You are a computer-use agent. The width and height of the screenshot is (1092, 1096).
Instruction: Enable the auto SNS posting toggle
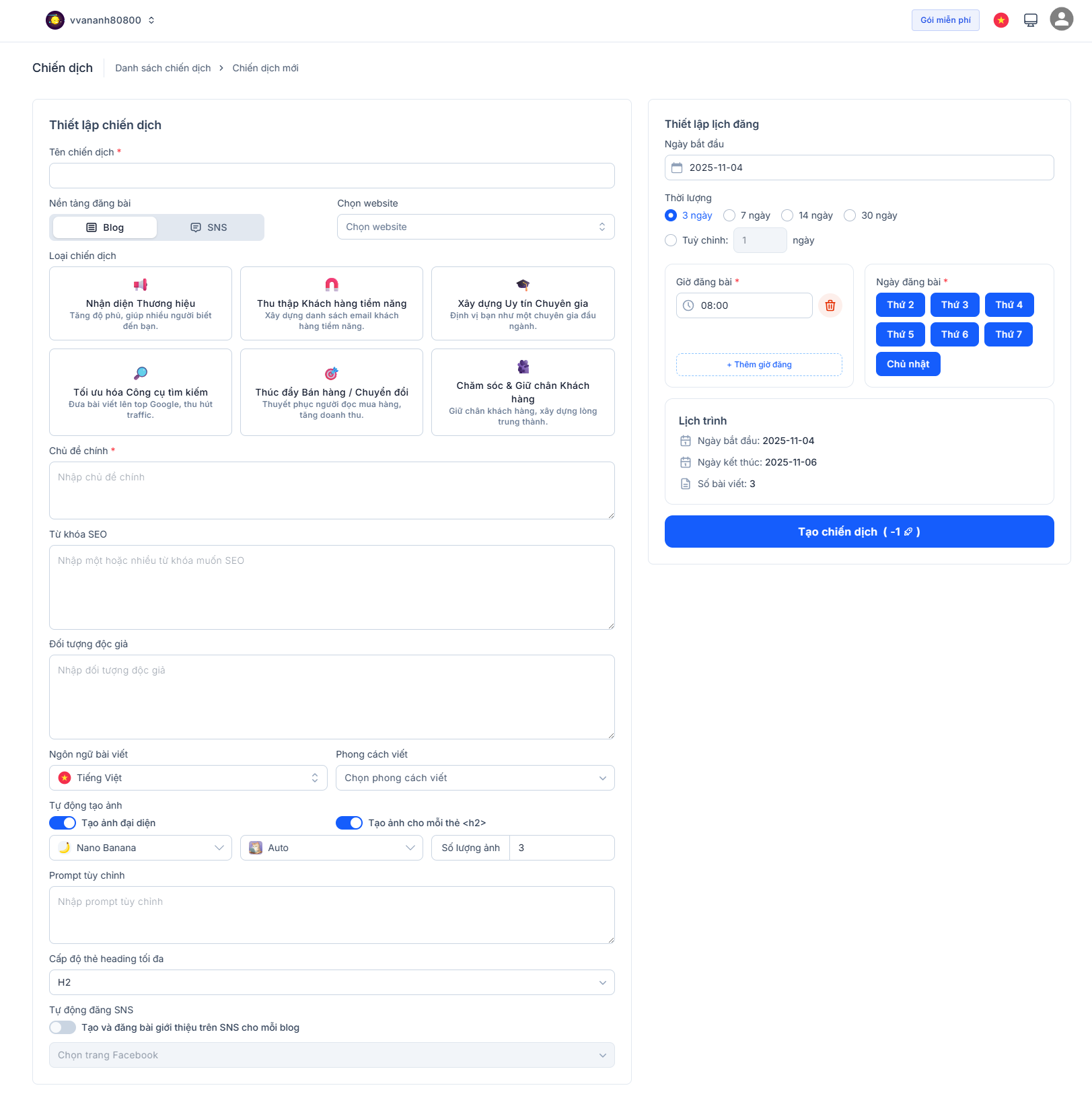(63, 1027)
